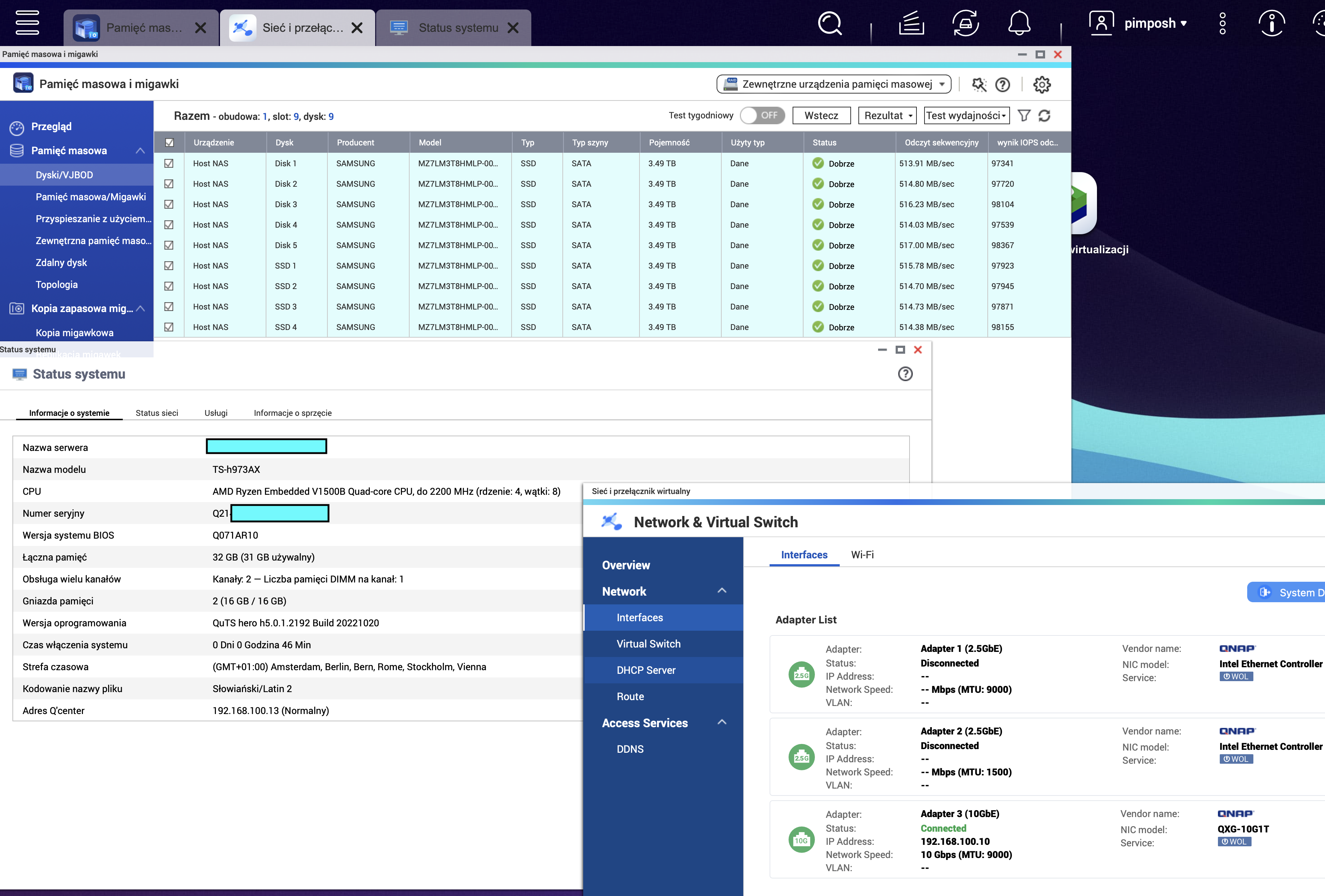Image resolution: width=1325 pixels, height=896 pixels.
Task: Click the System Default Gateway button
Action: pyautogui.click(x=1286, y=592)
